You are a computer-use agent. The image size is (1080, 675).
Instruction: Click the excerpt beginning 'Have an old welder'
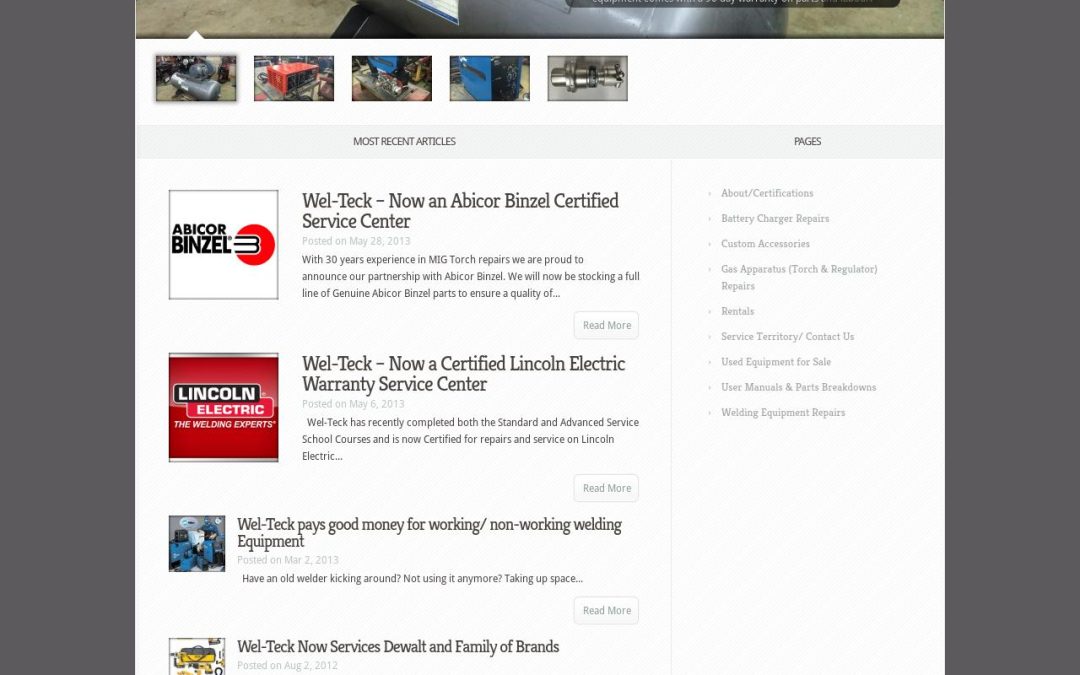click(x=413, y=579)
